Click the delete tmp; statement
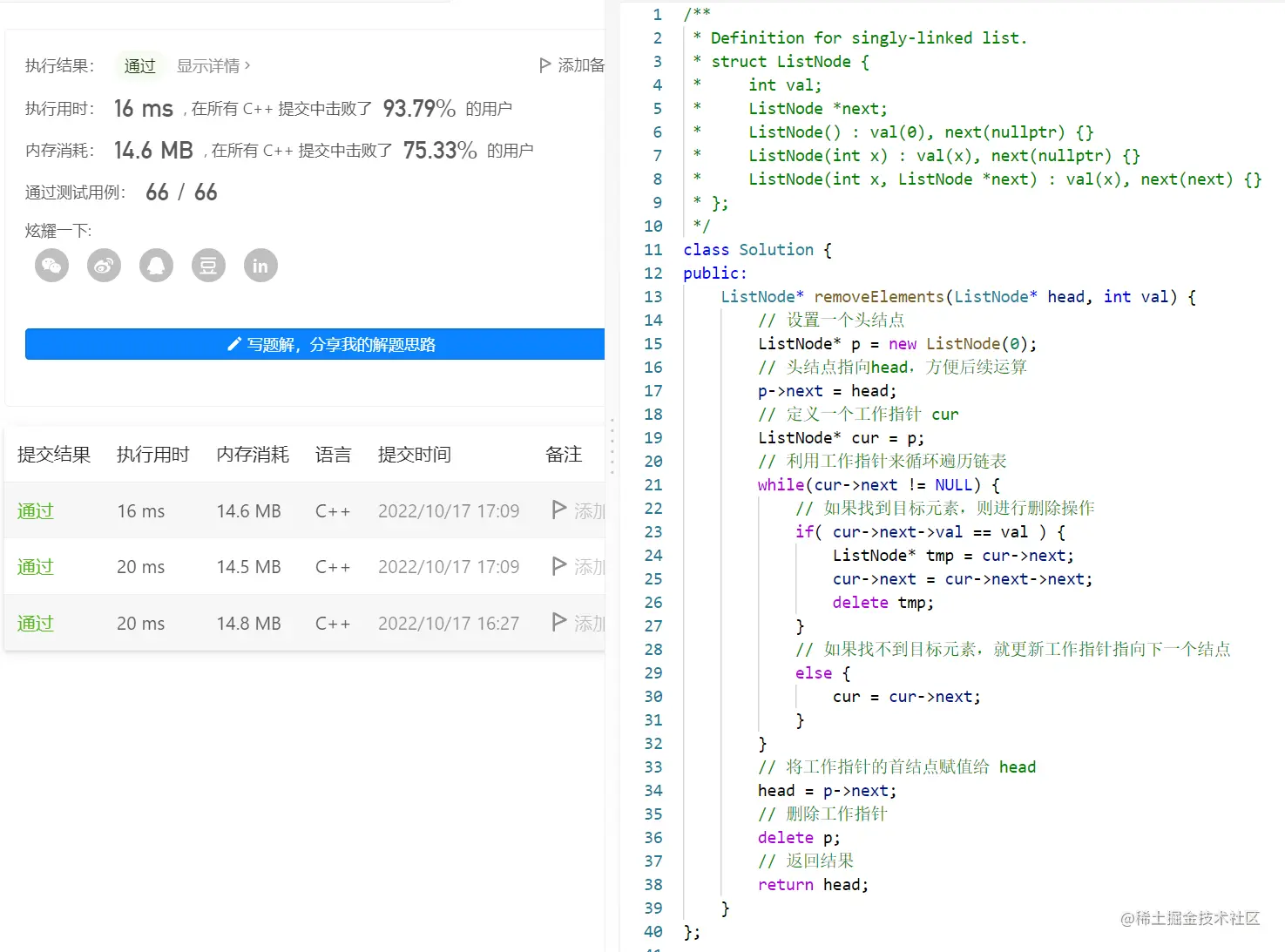The image size is (1285, 952). click(x=883, y=603)
